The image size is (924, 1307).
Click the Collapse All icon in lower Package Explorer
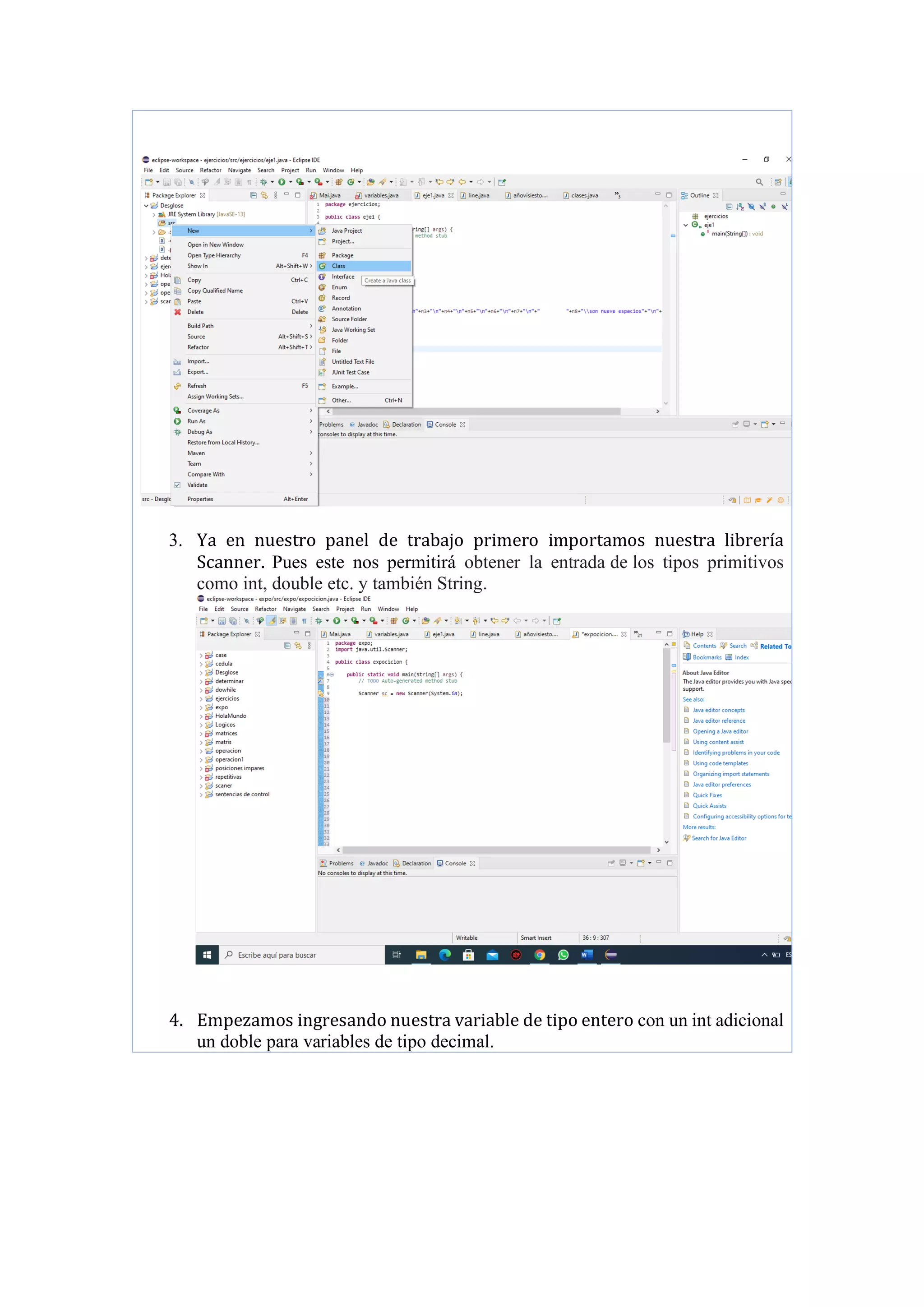tap(287, 646)
